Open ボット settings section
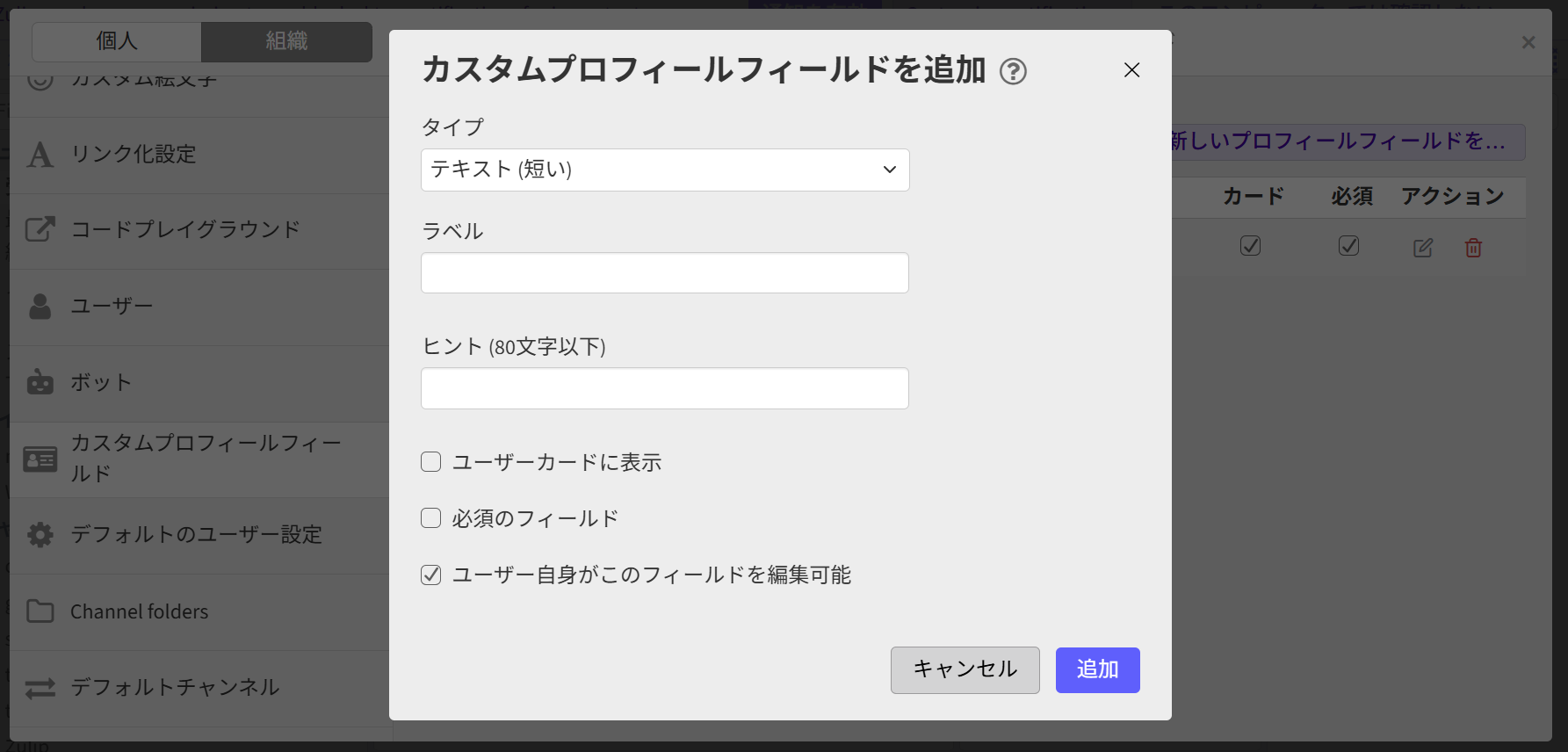 [199, 382]
